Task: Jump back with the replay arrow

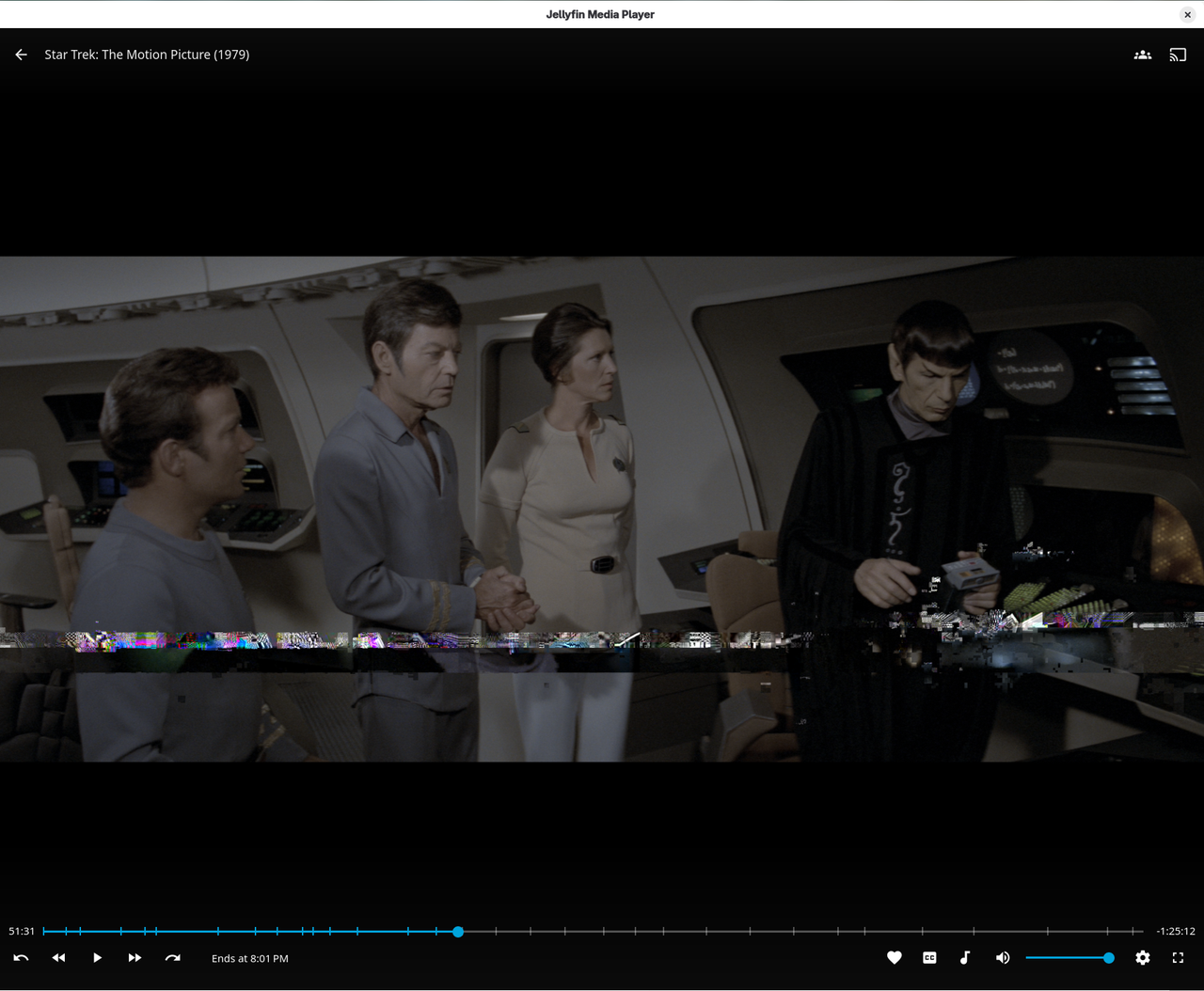Action: [x=20, y=958]
